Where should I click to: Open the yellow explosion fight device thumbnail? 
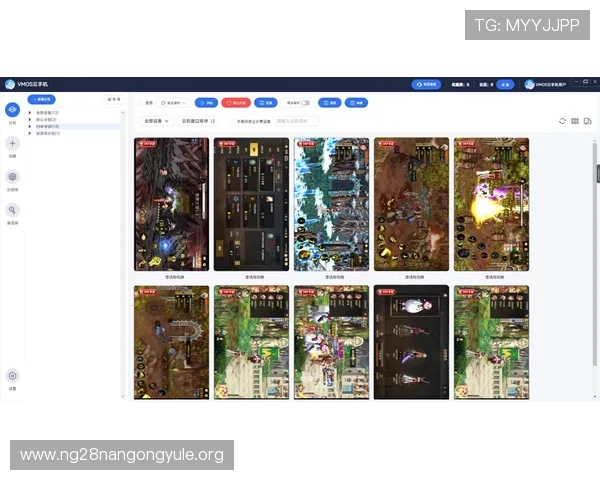[x=491, y=204]
